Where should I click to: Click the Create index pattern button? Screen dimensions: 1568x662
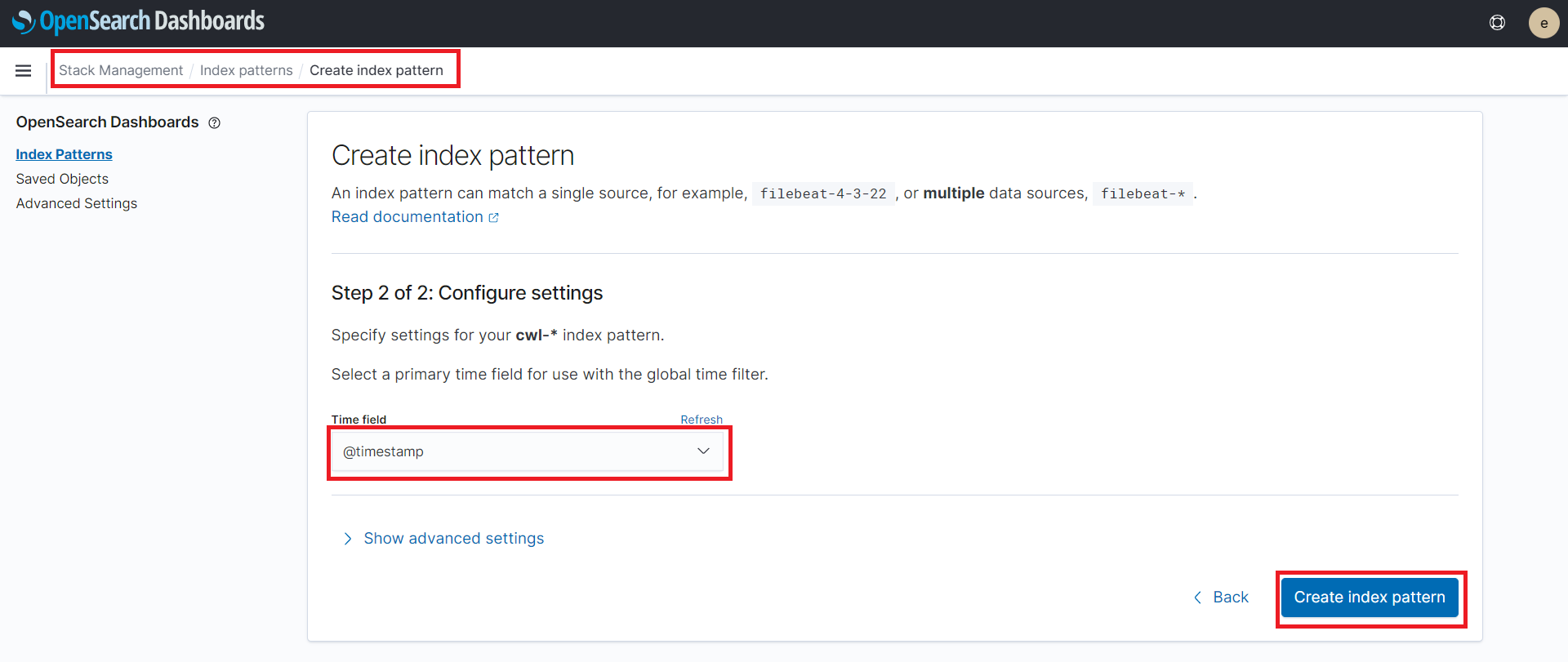tap(1370, 598)
